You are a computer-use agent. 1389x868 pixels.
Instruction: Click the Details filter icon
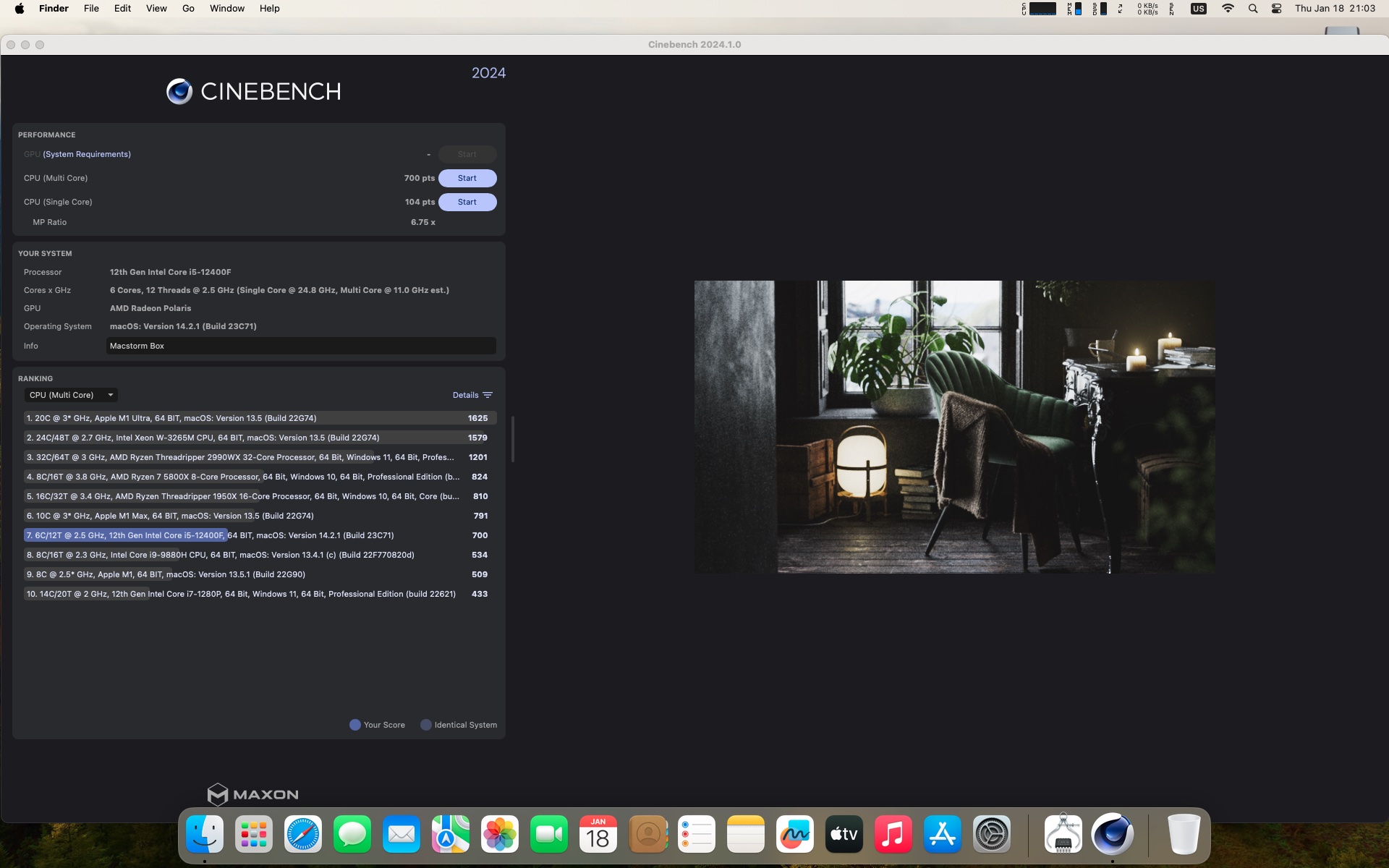point(488,395)
